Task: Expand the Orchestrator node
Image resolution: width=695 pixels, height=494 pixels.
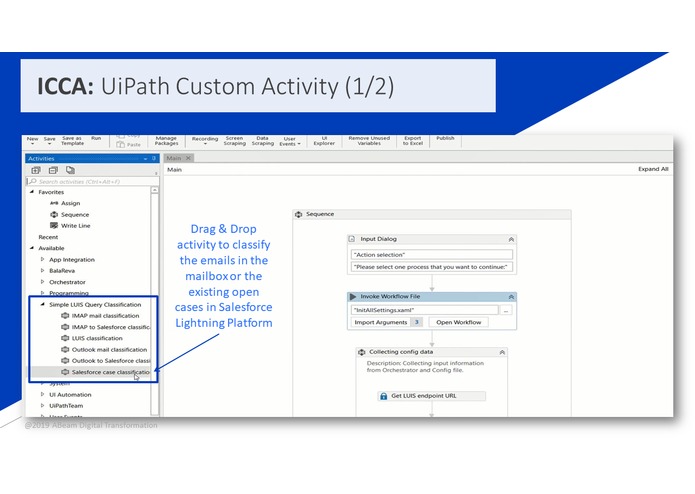Action: click(x=43, y=282)
